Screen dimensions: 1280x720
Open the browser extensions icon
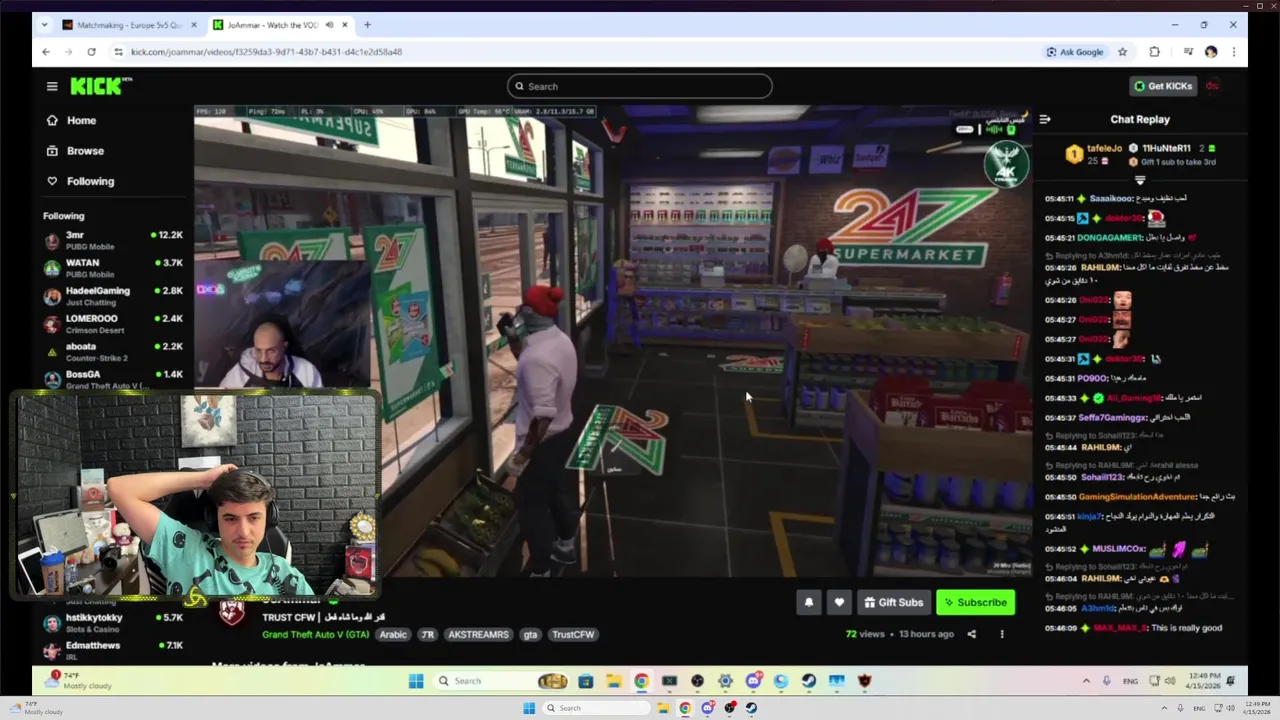[1155, 52]
